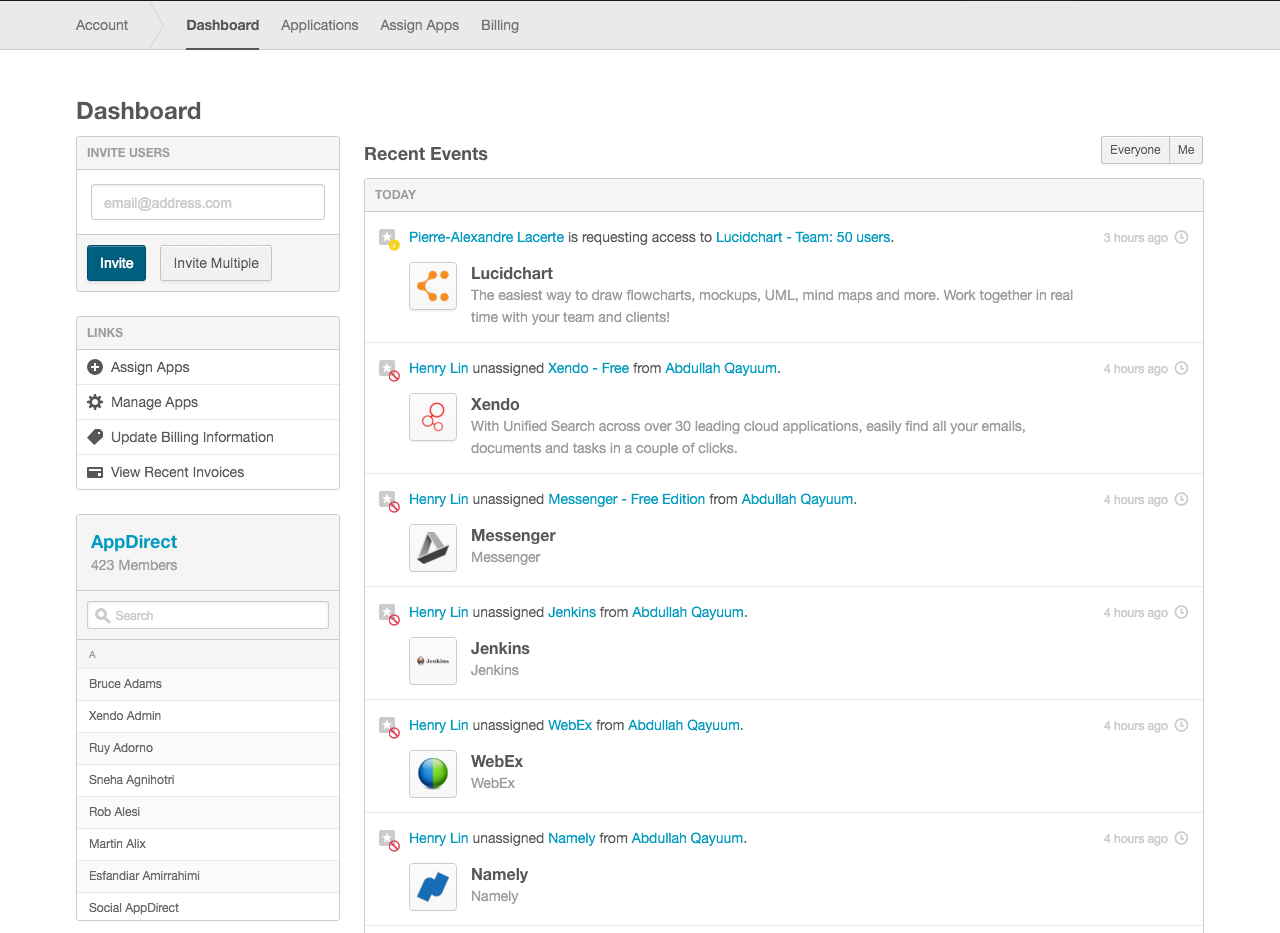Click '3 hours ago' timestamp
The height and width of the screenshot is (933, 1280).
[x=1135, y=238]
